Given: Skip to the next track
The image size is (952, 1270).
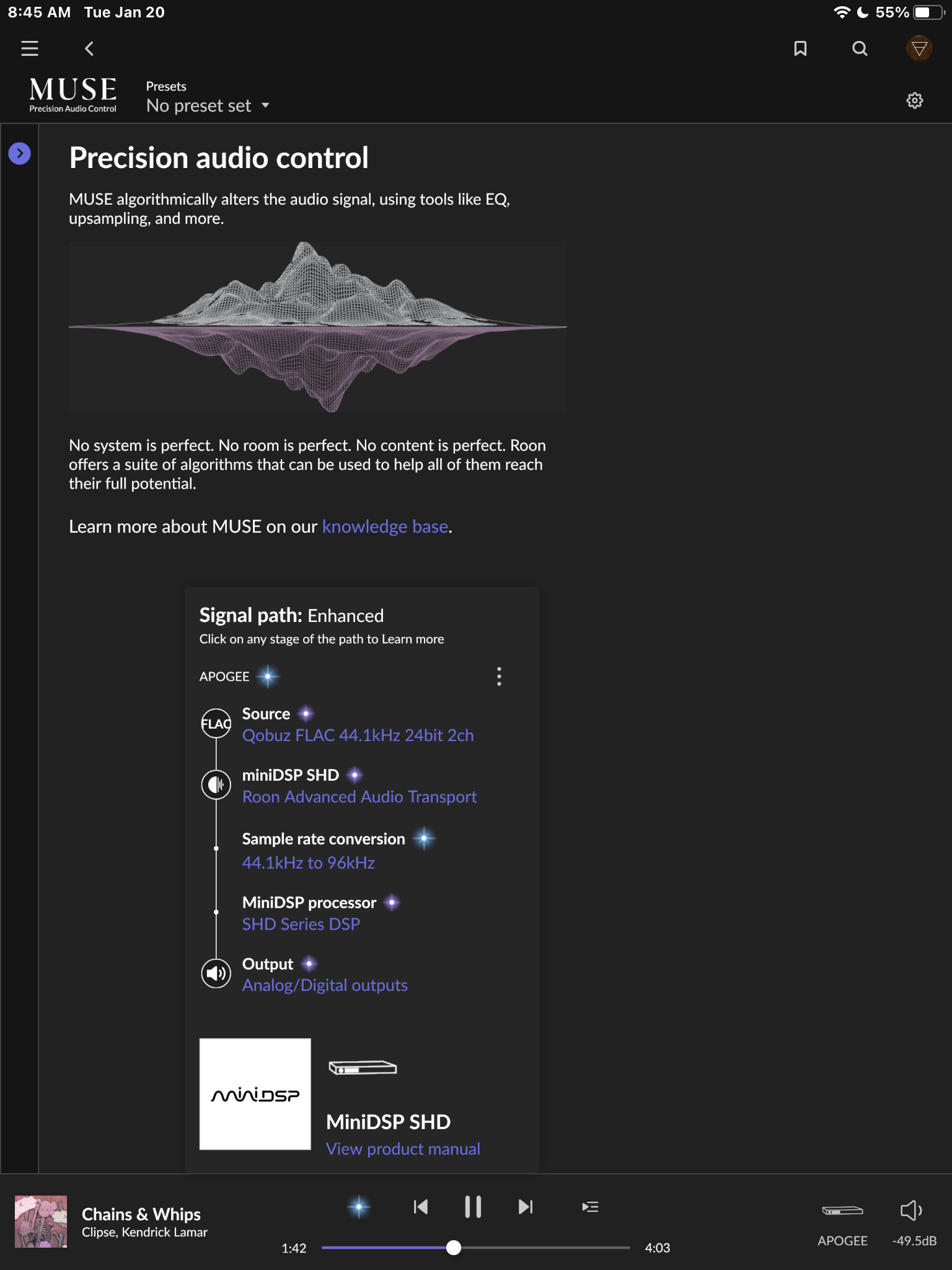Looking at the screenshot, I should coord(525,1207).
